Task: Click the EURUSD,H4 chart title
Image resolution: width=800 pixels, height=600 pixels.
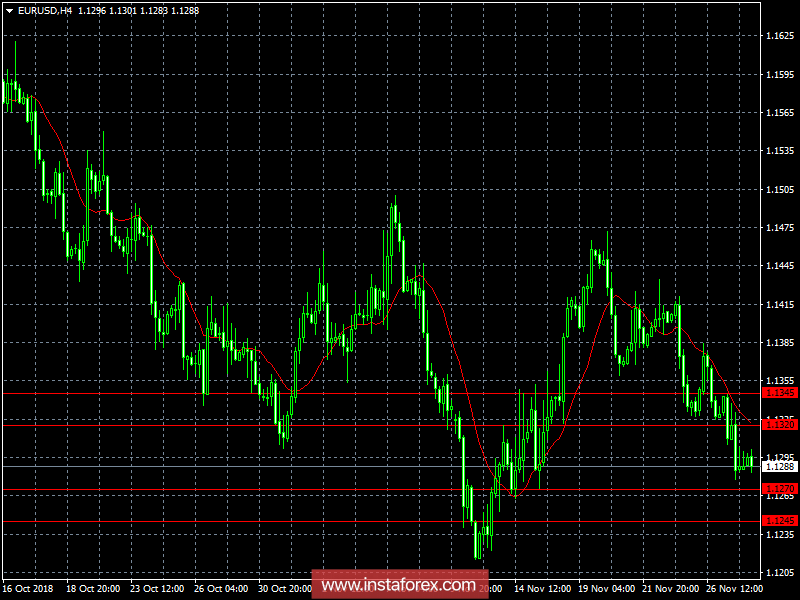Action: [x=45, y=11]
